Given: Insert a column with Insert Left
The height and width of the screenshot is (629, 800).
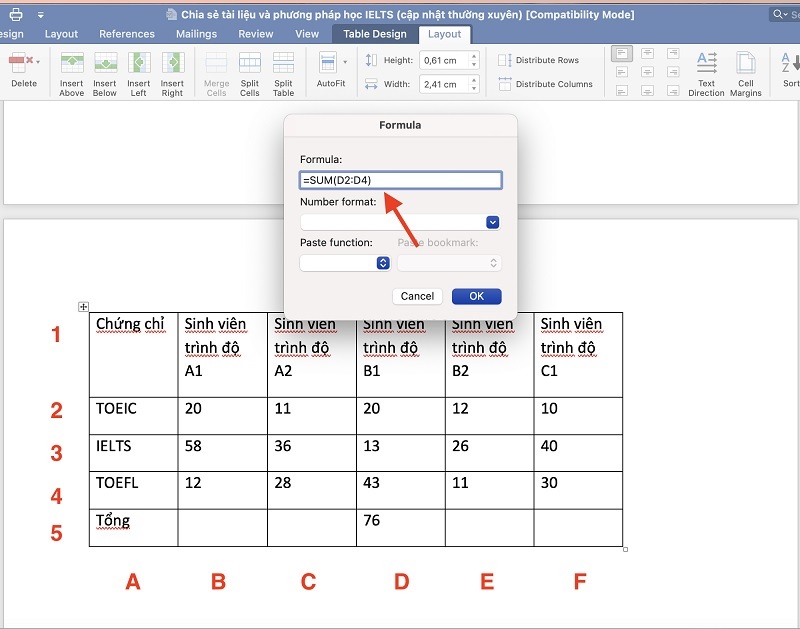Looking at the screenshot, I should pyautogui.click(x=139, y=66).
